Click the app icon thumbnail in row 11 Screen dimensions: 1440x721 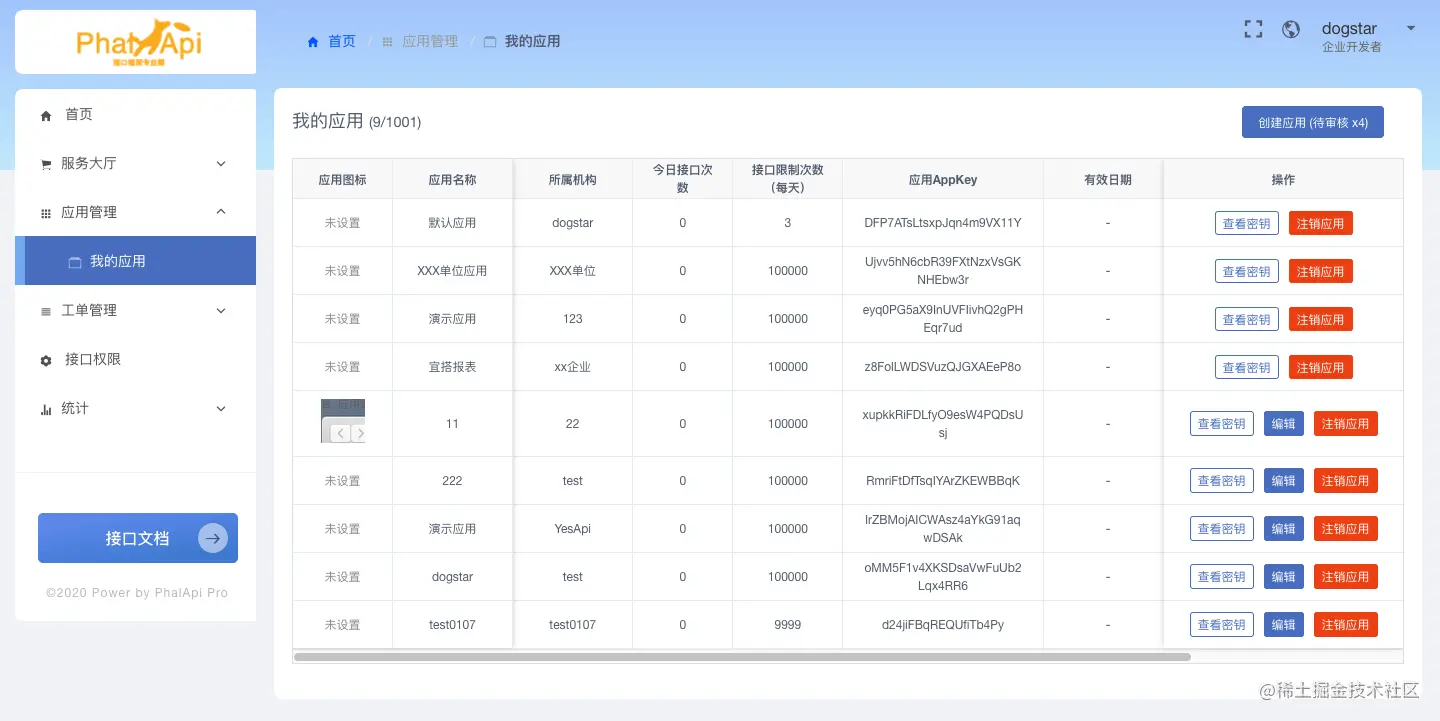pyautogui.click(x=343, y=421)
